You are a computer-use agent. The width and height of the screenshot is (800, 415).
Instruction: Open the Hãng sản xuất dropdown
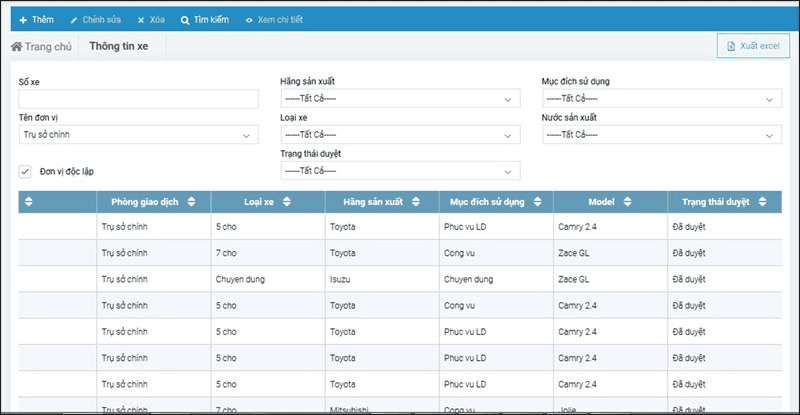401,99
